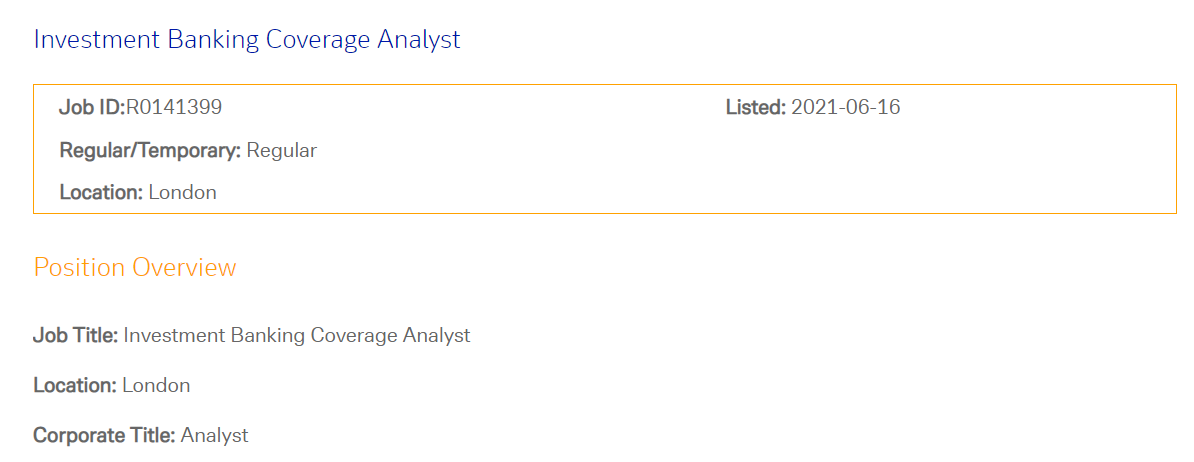This screenshot has height=462, width=1194.
Task: Click the Location label below Job Title
Action: coord(75,385)
